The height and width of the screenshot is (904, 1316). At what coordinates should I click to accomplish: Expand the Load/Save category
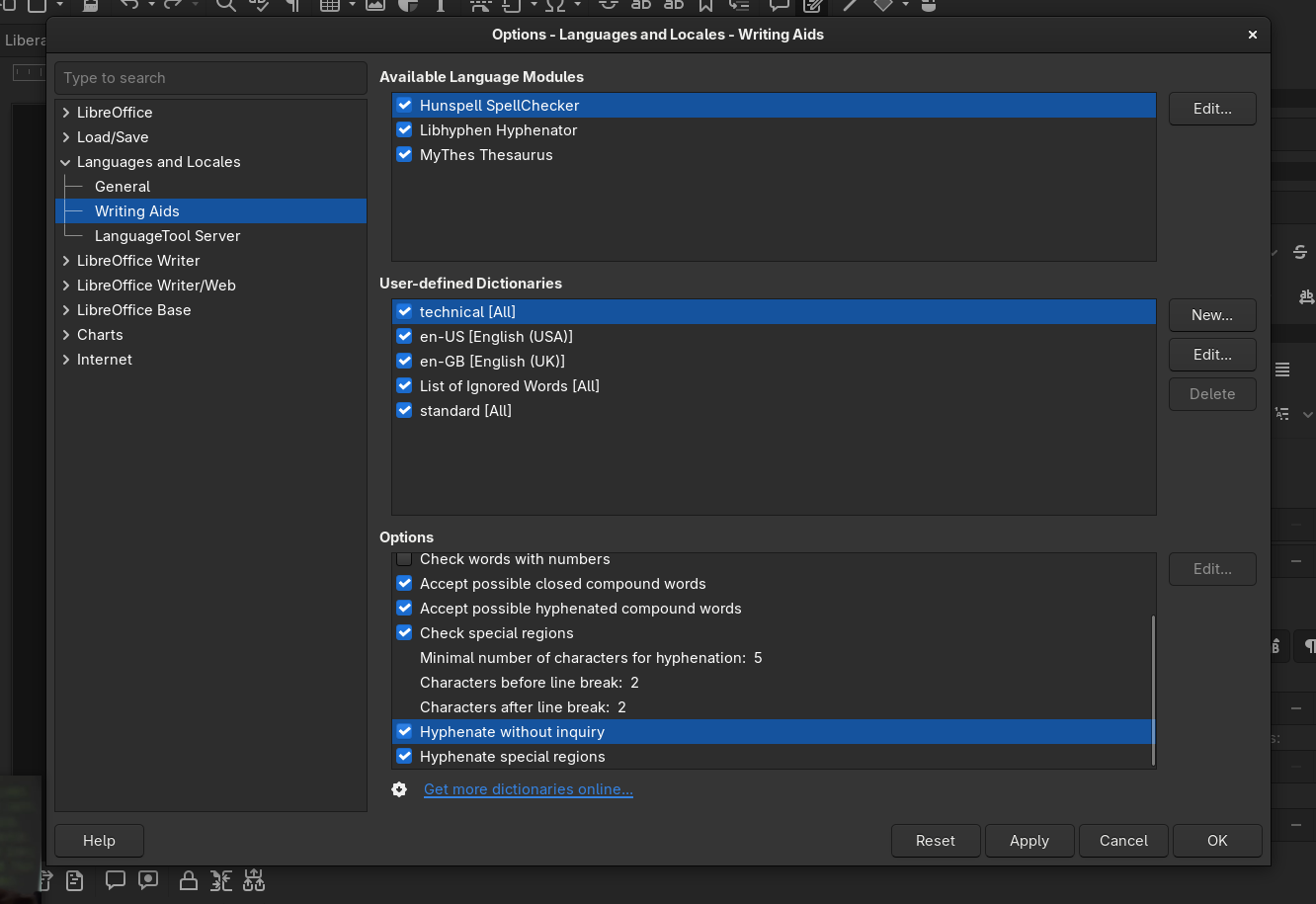tap(65, 137)
